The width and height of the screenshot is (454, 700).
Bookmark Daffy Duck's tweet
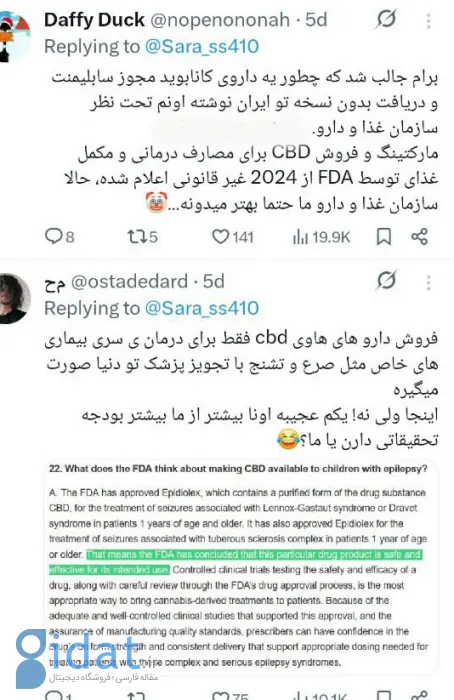pos(384,237)
